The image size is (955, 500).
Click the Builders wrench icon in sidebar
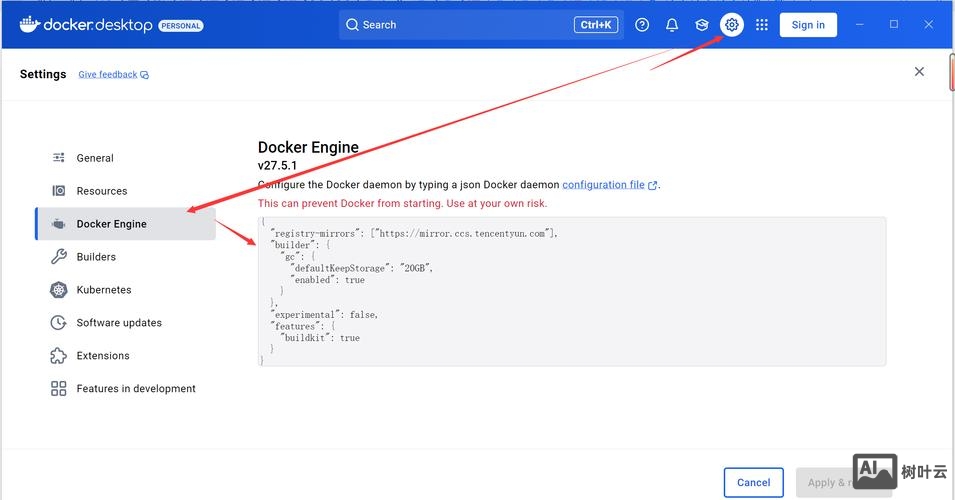click(58, 257)
